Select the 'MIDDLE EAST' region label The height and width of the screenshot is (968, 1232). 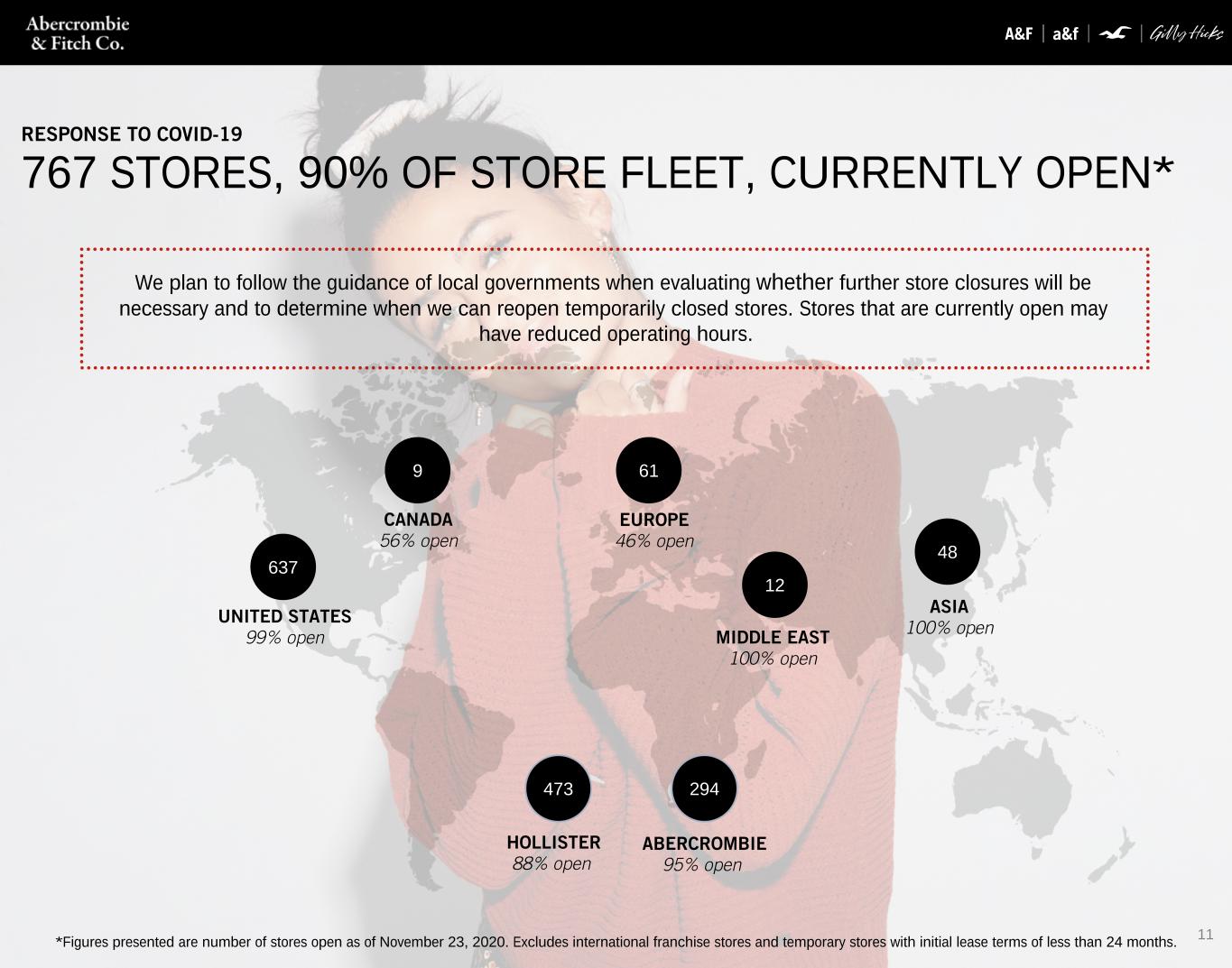click(773, 637)
